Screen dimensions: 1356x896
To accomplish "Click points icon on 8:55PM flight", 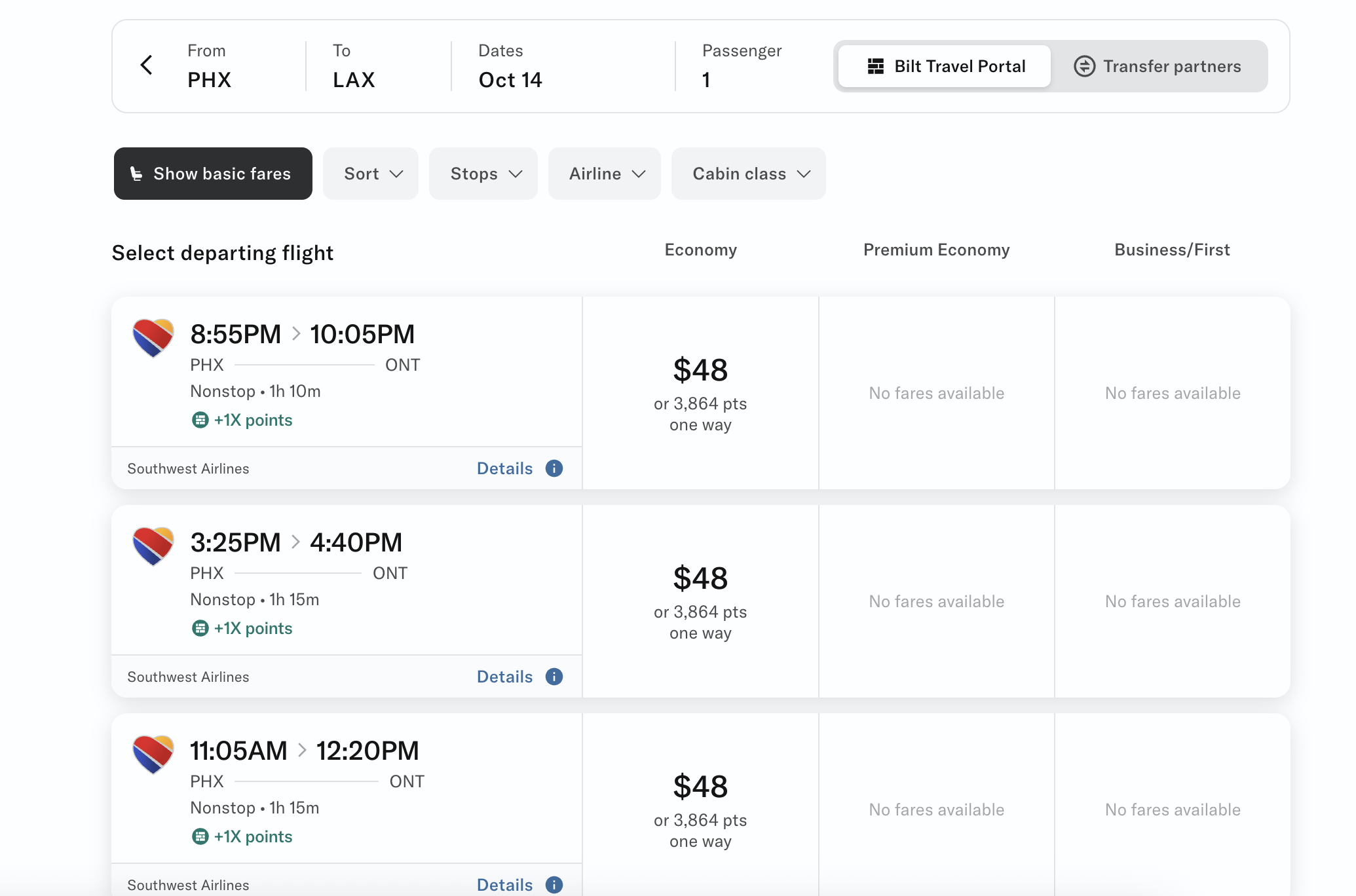I will tap(200, 420).
